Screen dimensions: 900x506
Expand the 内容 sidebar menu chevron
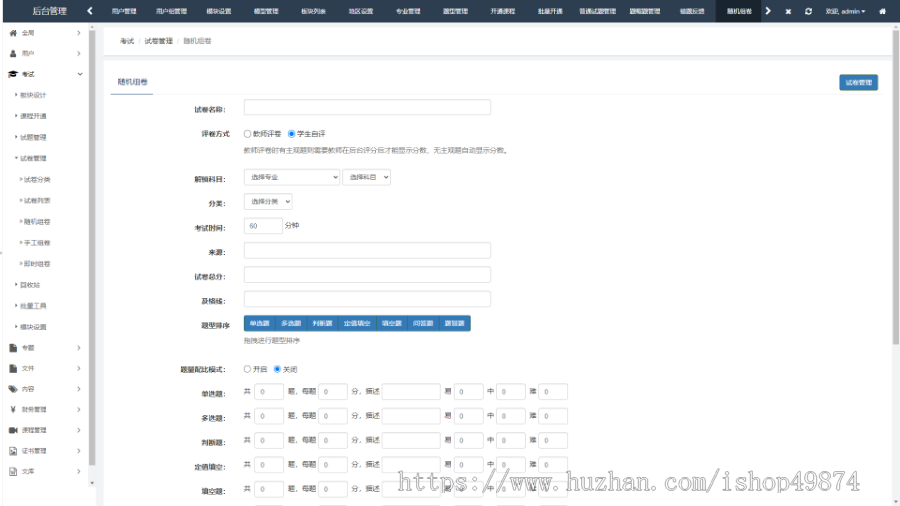79,389
